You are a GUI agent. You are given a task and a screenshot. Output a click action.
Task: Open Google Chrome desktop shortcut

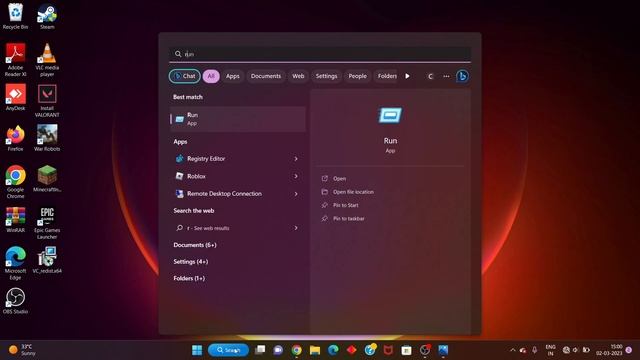15,182
